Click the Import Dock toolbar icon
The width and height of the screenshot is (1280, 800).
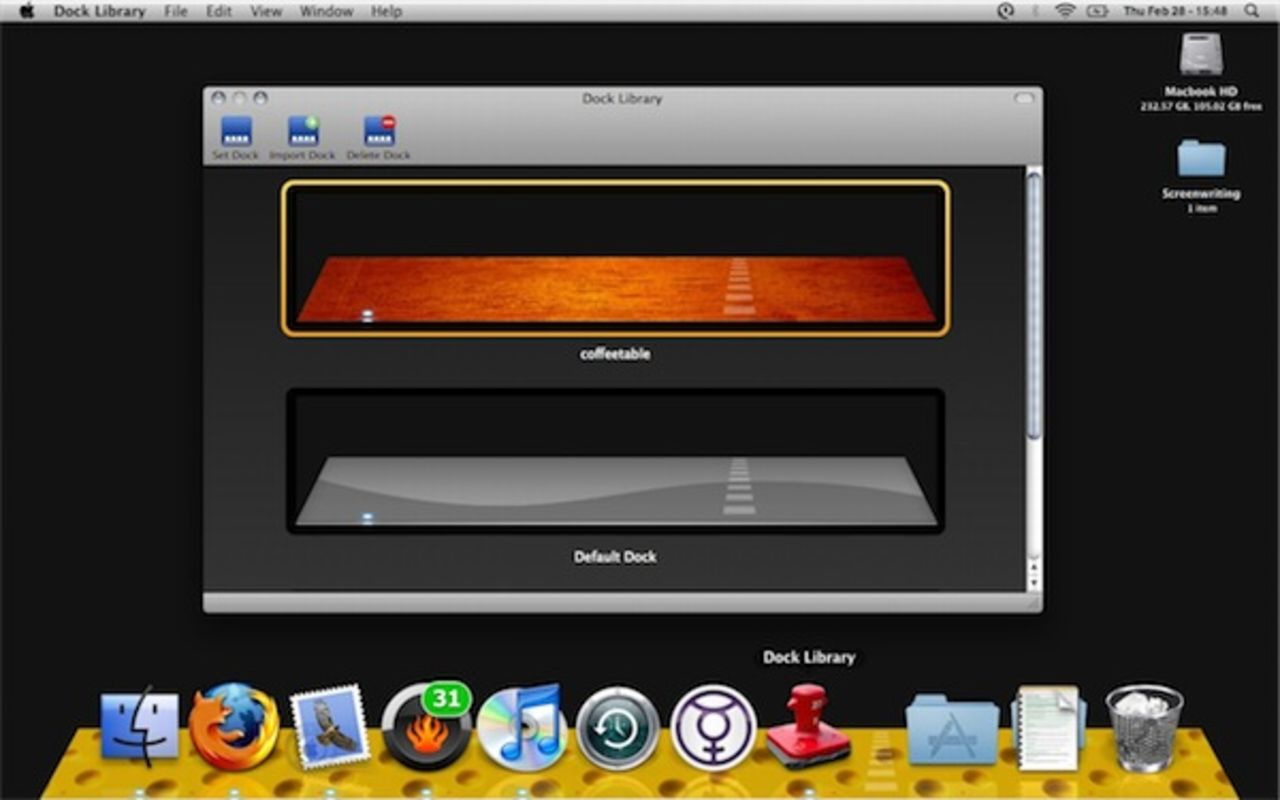pos(303,133)
